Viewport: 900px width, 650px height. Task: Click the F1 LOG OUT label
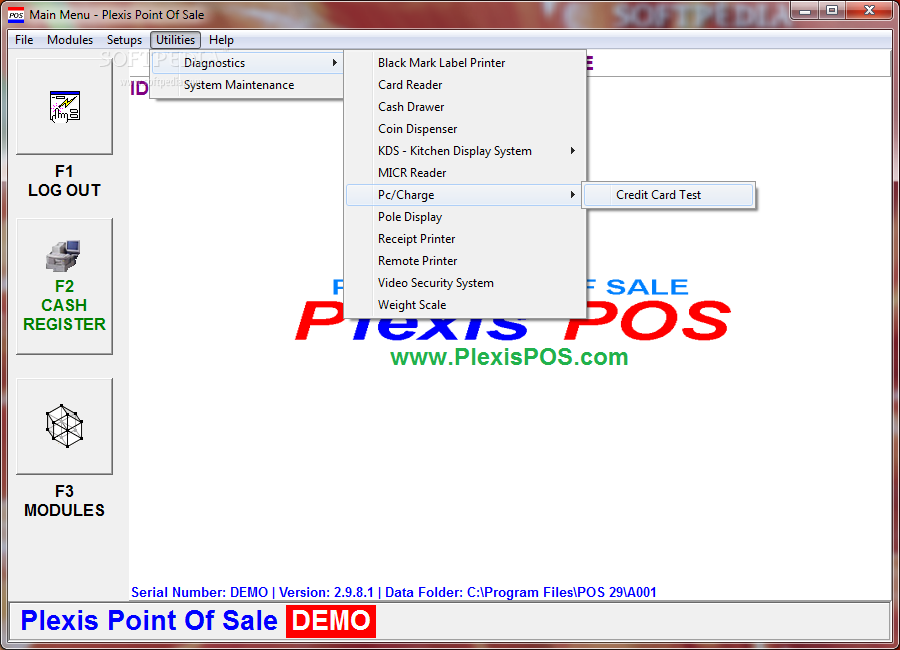point(64,181)
